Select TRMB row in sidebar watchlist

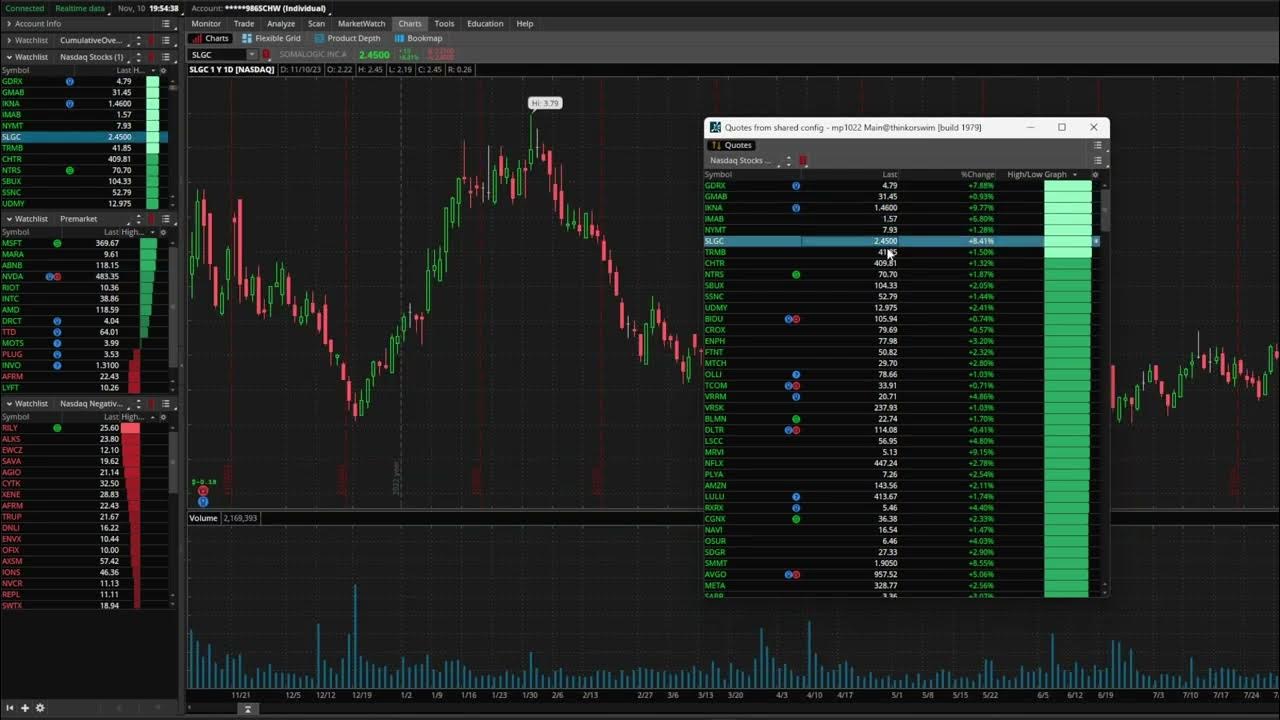(84, 148)
